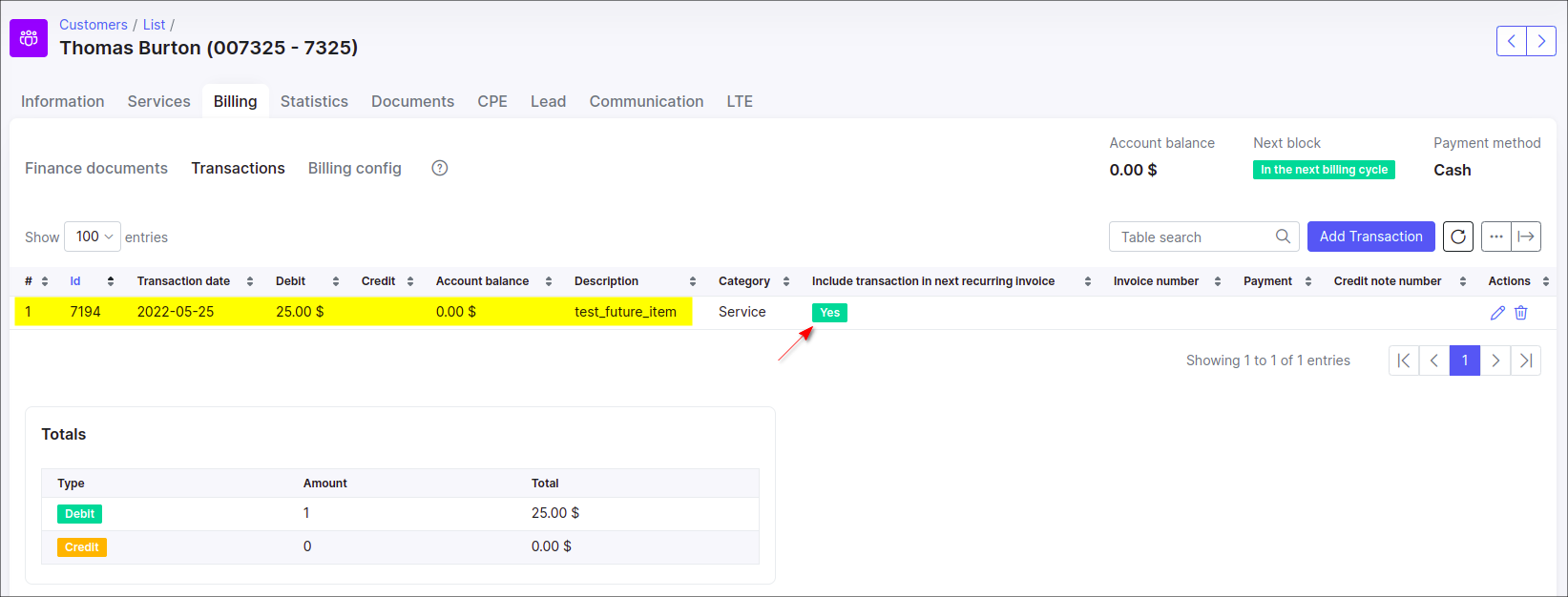Delete transaction 7194 using the trash icon
The image size is (1568, 597).
pyautogui.click(x=1521, y=313)
